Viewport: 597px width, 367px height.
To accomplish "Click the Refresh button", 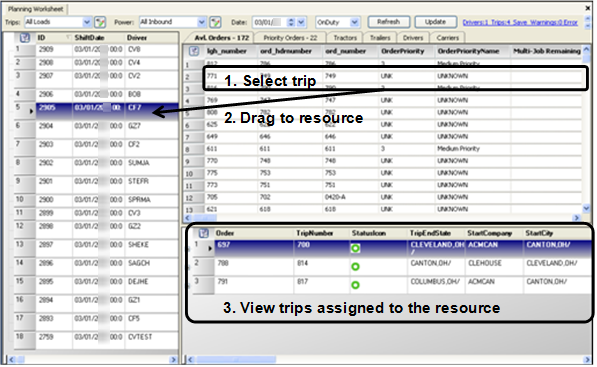I will 389,22.
